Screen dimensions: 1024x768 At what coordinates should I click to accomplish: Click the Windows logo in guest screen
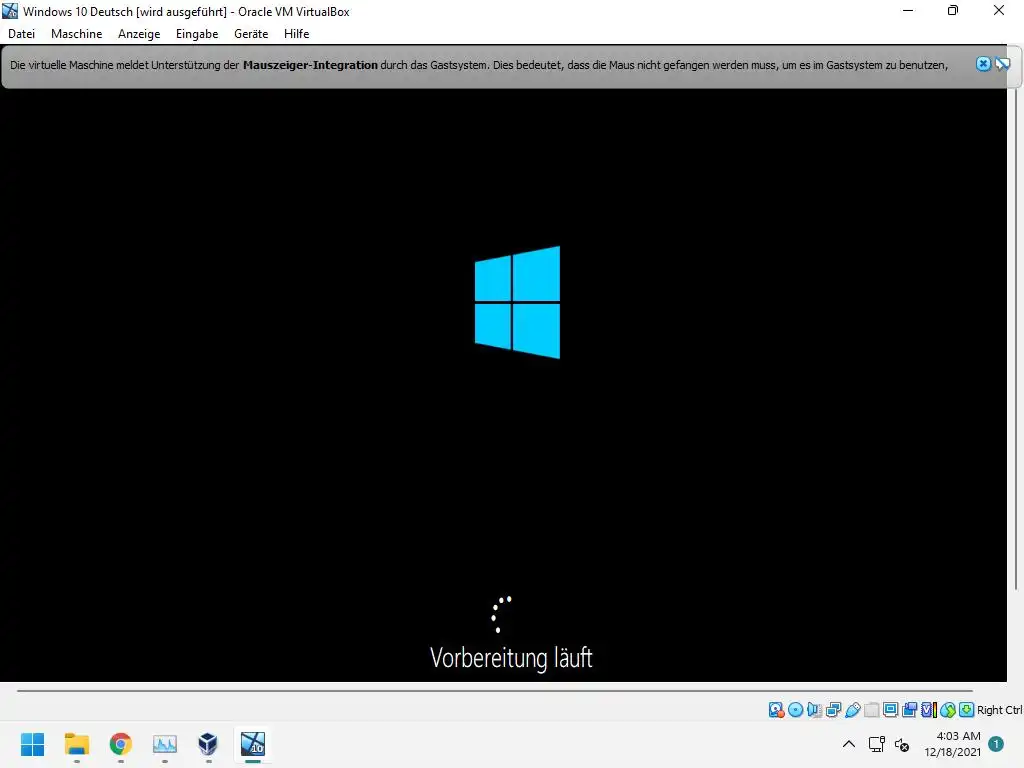tap(517, 302)
